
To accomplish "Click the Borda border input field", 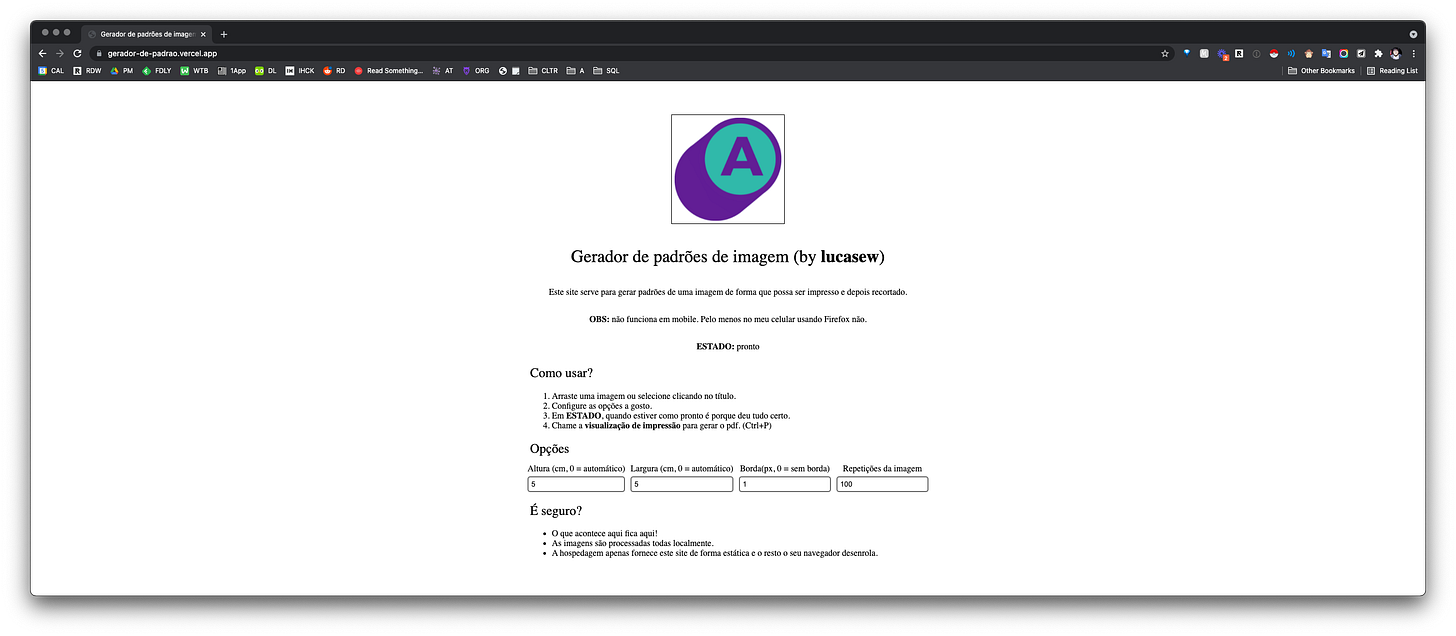I will coord(785,484).
